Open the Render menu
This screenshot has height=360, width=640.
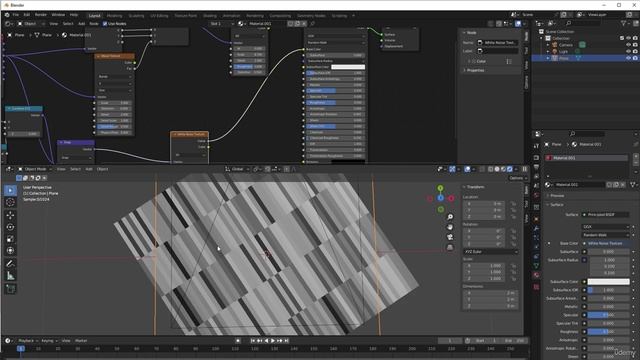pos(41,15)
